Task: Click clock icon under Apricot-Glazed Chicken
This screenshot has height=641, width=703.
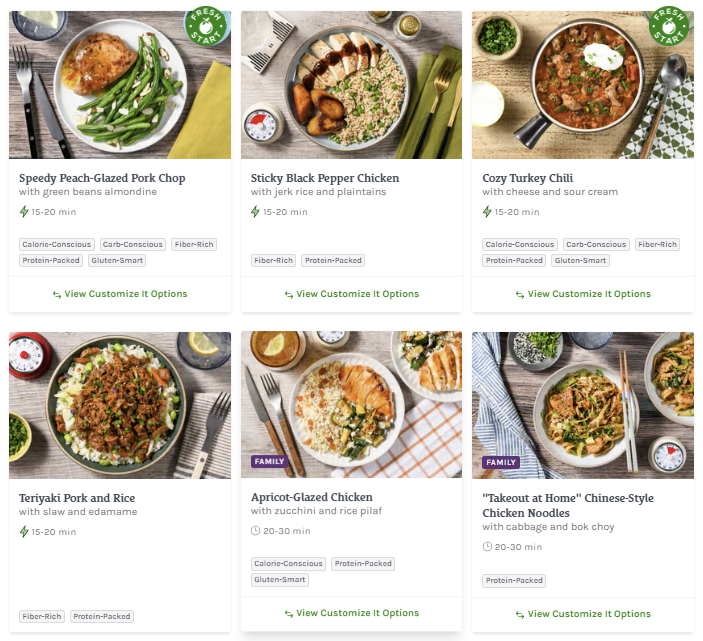Action: 256,531
